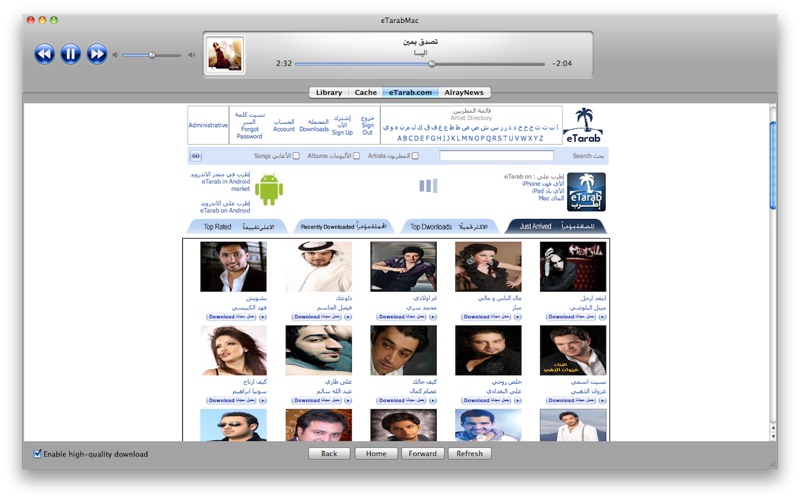Open the Administrative link
This screenshot has height=500, width=800.
(x=208, y=125)
